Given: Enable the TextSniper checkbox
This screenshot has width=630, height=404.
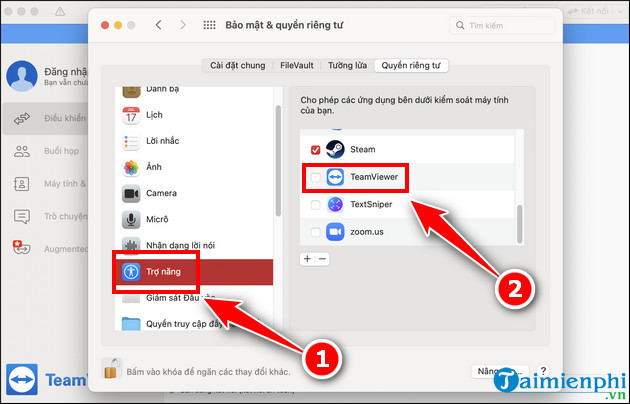Looking at the screenshot, I should (315, 205).
